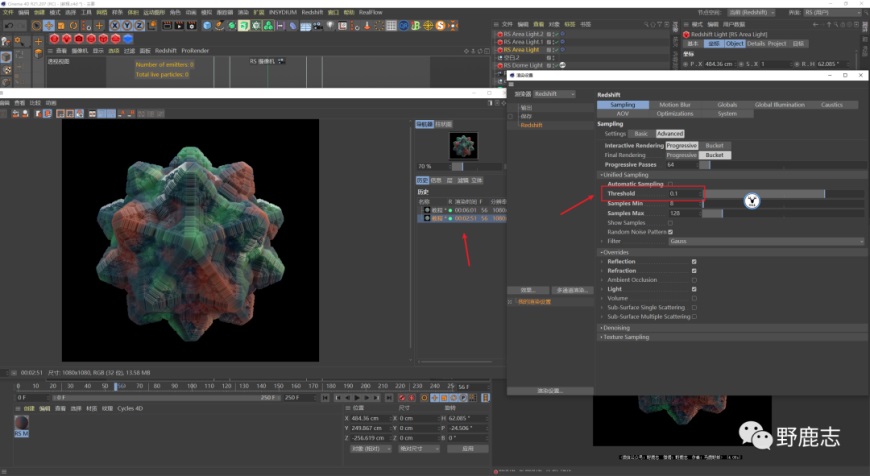The width and height of the screenshot is (870, 476).
Task: Click the Play forward timeline button
Action: 357,398
